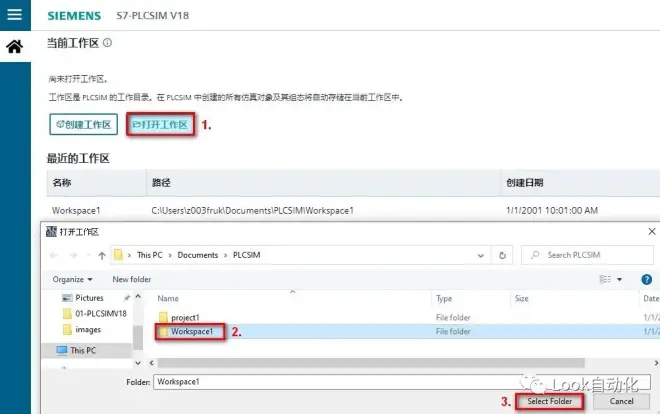
Task: Click Documents in the breadcrumb path
Action: (197, 255)
